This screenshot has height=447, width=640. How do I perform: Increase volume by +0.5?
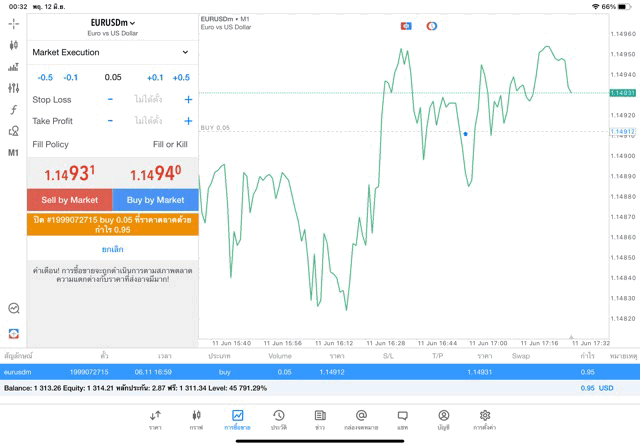click(180, 77)
